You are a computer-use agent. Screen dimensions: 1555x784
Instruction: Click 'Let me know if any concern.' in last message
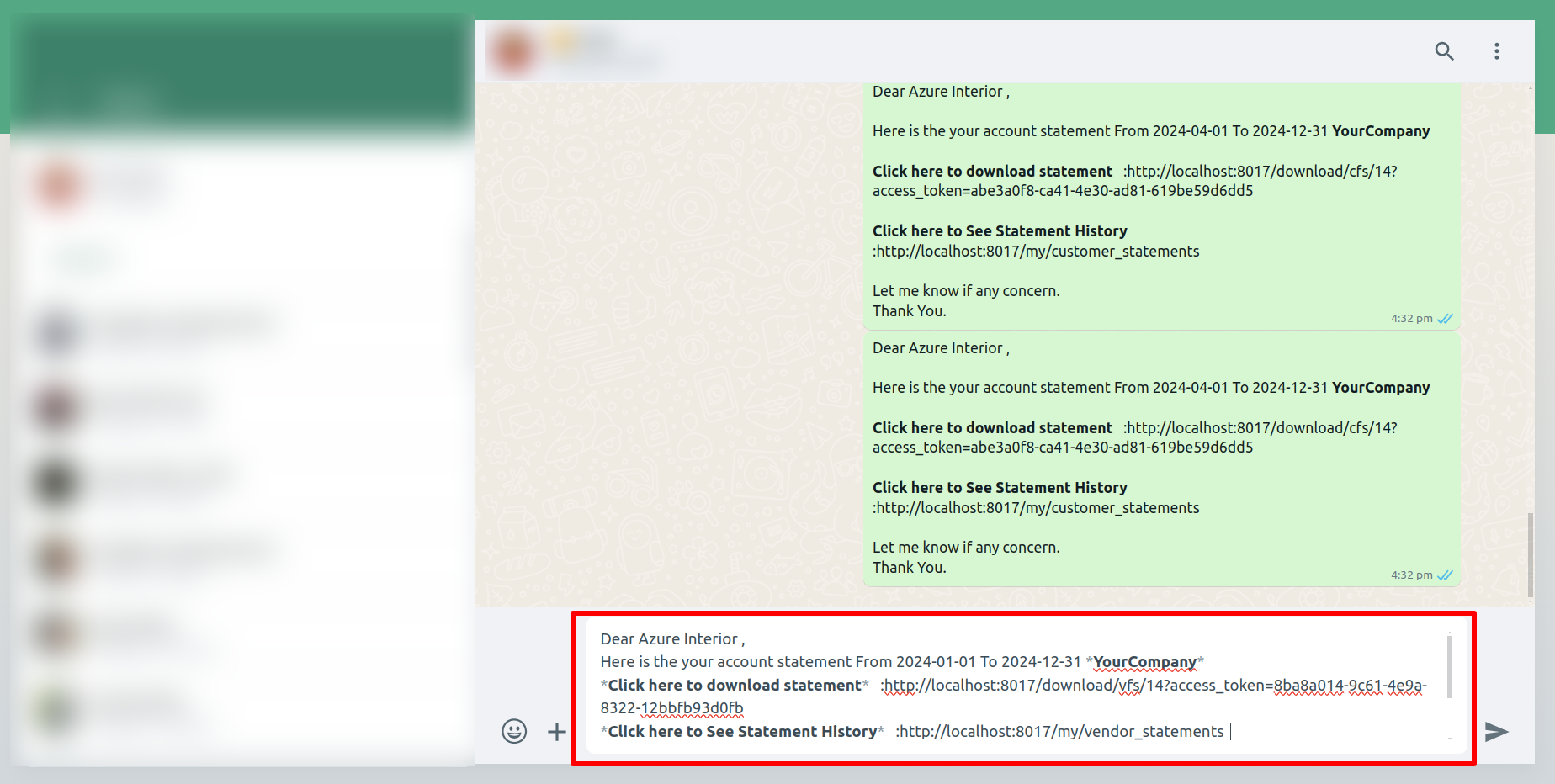point(966,548)
